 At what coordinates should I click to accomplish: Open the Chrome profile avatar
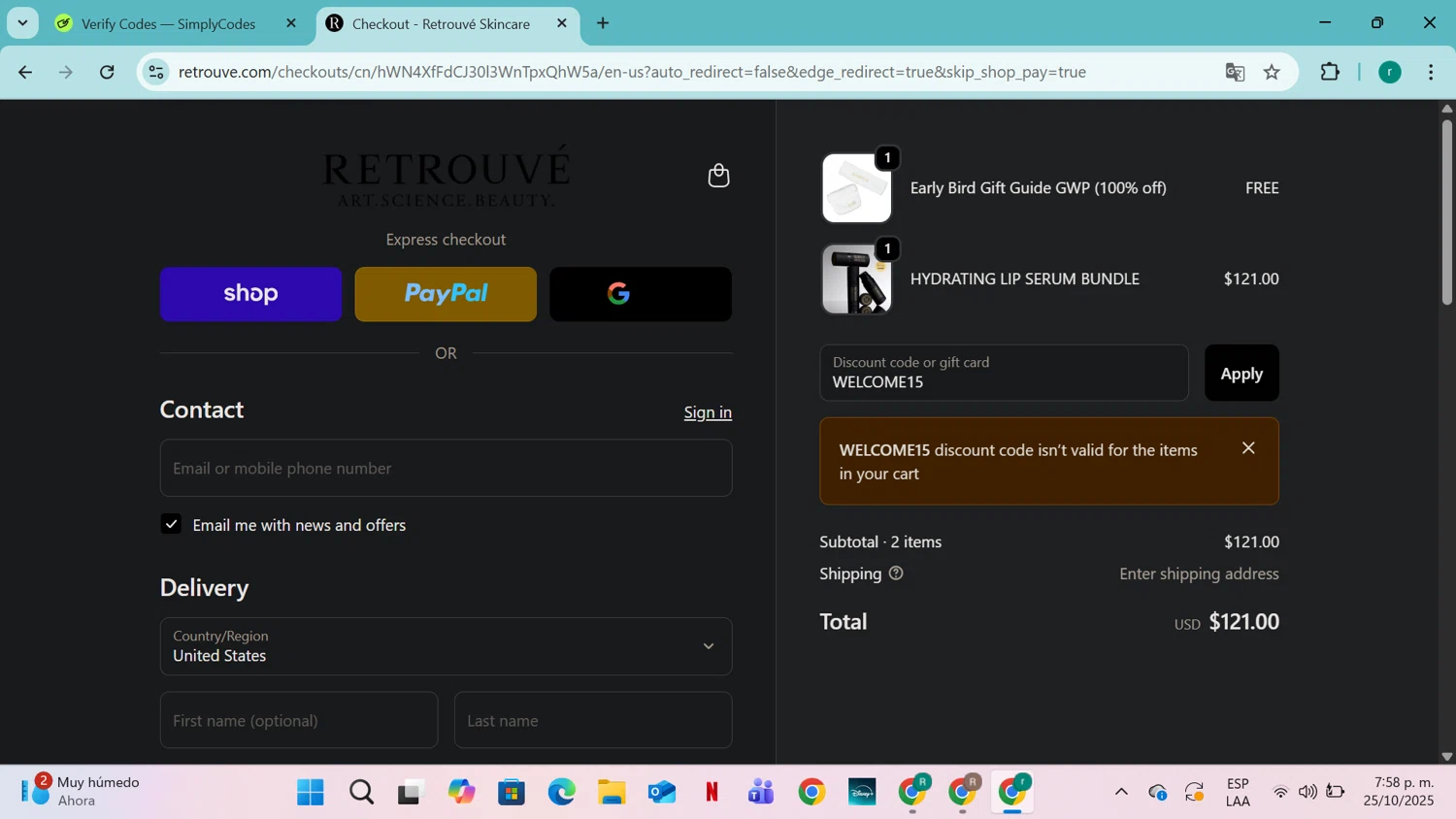pos(1390,72)
